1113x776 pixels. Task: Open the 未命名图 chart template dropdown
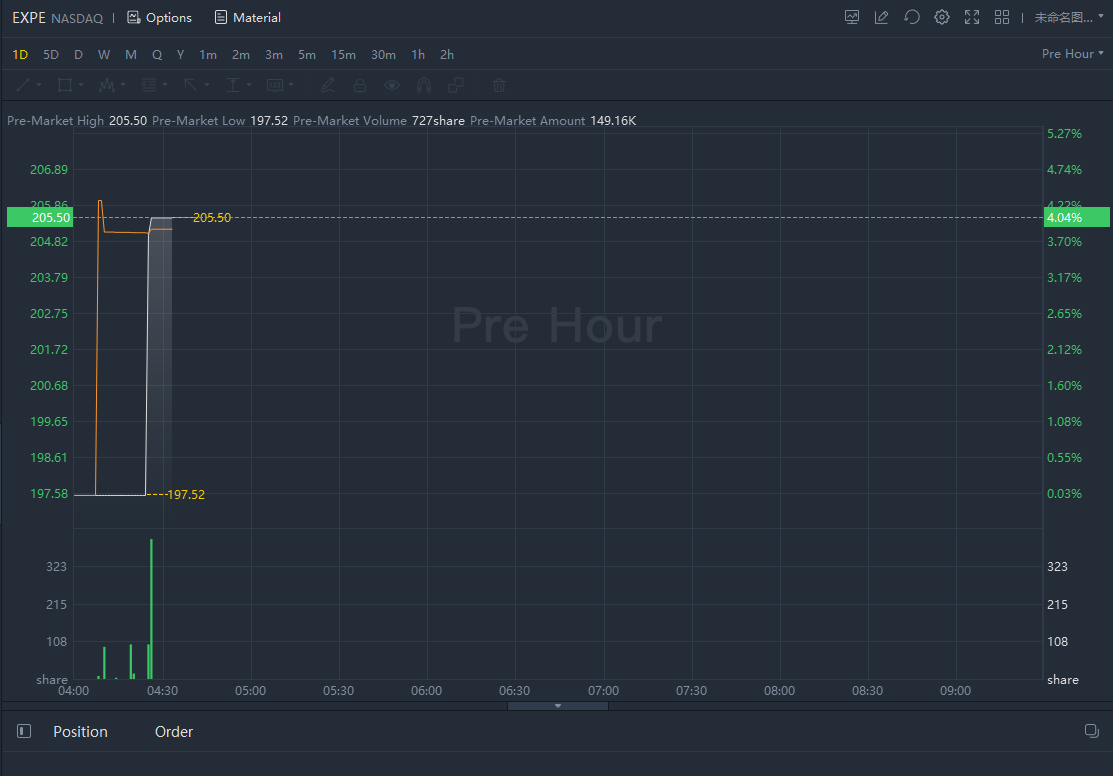(x=1068, y=17)
